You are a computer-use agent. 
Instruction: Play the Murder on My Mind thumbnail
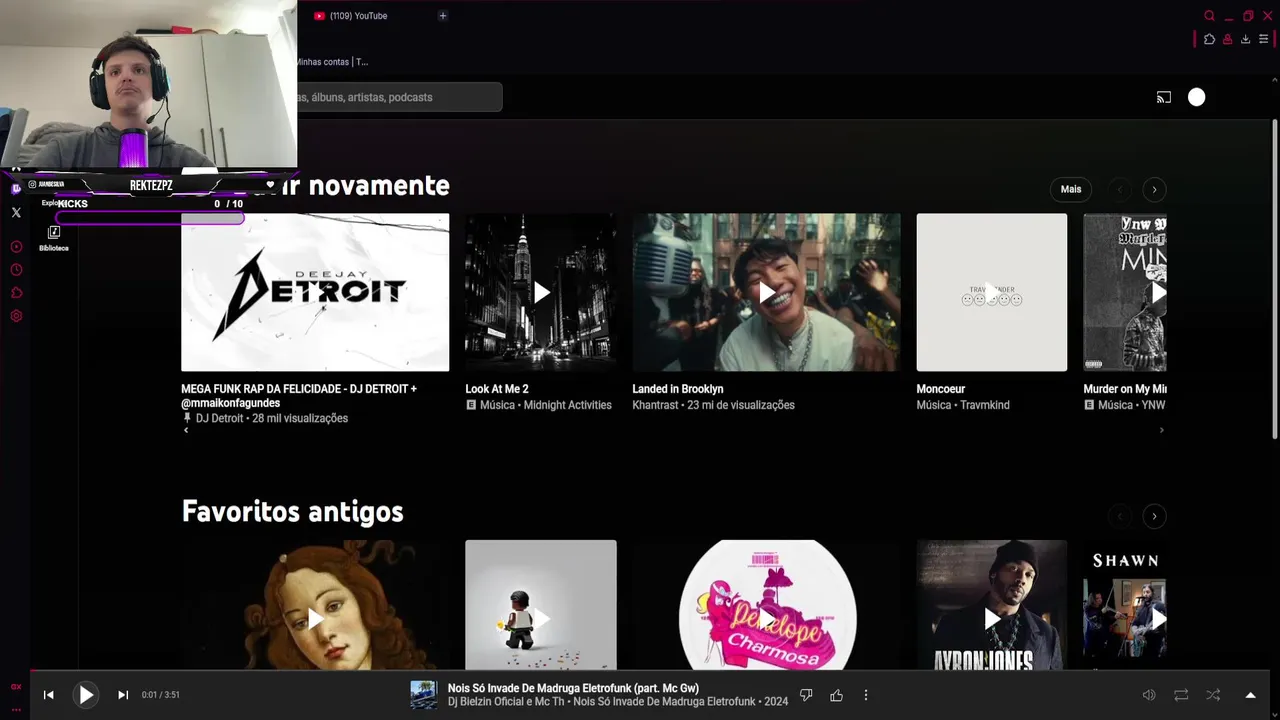[x=1125, y=292]
